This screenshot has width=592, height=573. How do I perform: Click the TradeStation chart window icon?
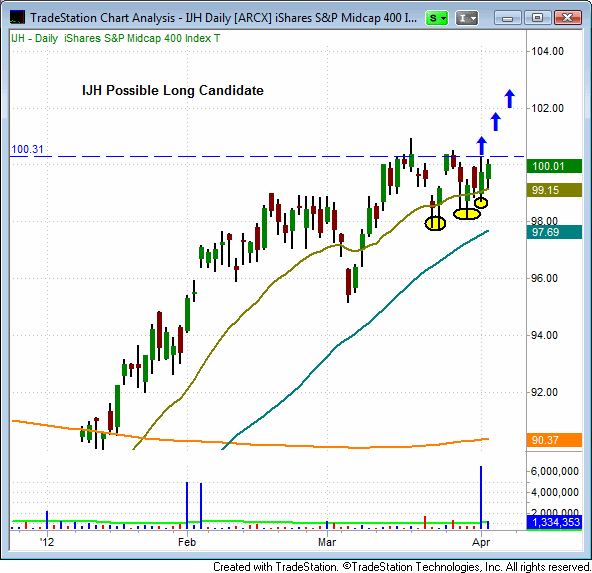(17, 17)
